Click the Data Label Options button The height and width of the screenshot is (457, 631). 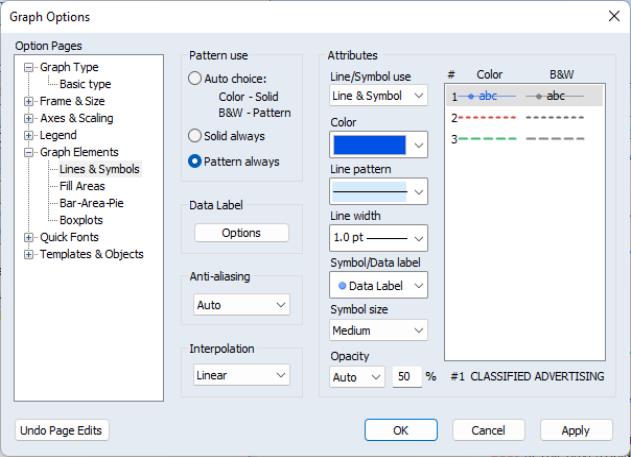241,233
